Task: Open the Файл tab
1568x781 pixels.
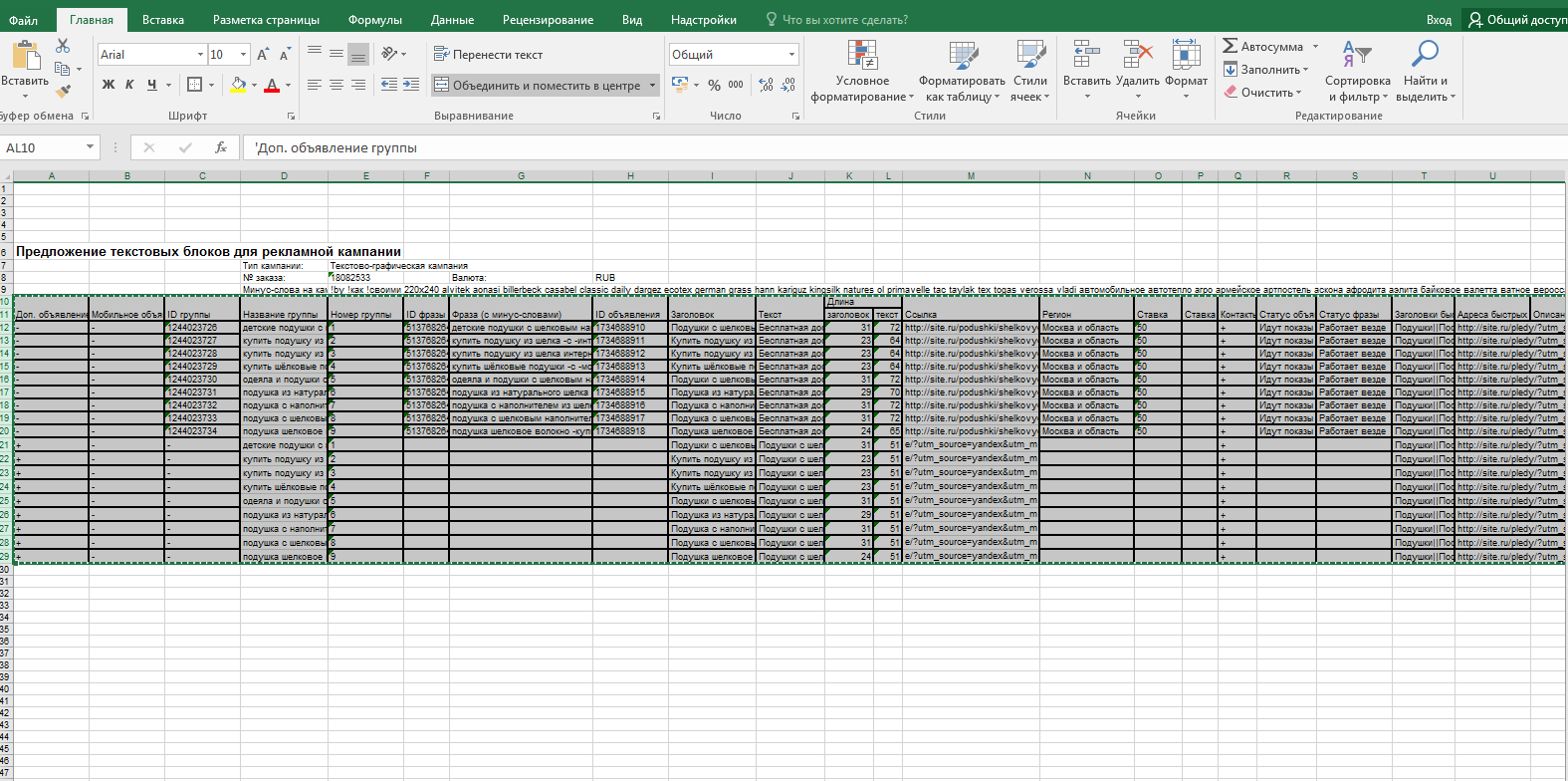Action: coord(24,19)
